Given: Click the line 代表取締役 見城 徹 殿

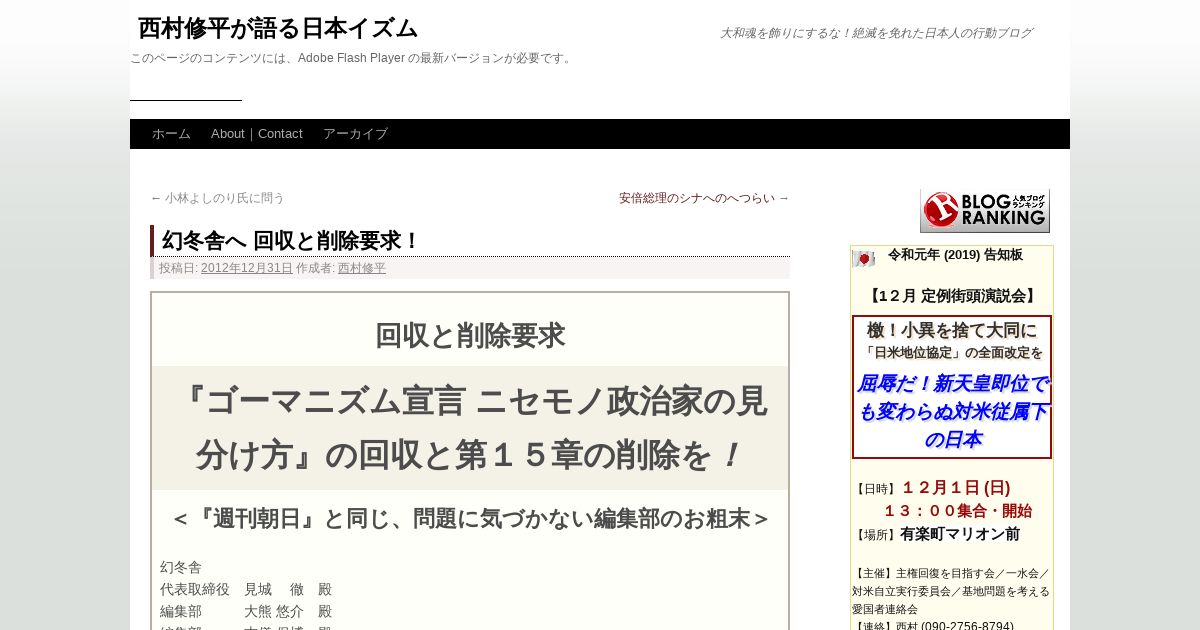Looking at the screenshot, I should pyautogui.click(x=246, y=589).
